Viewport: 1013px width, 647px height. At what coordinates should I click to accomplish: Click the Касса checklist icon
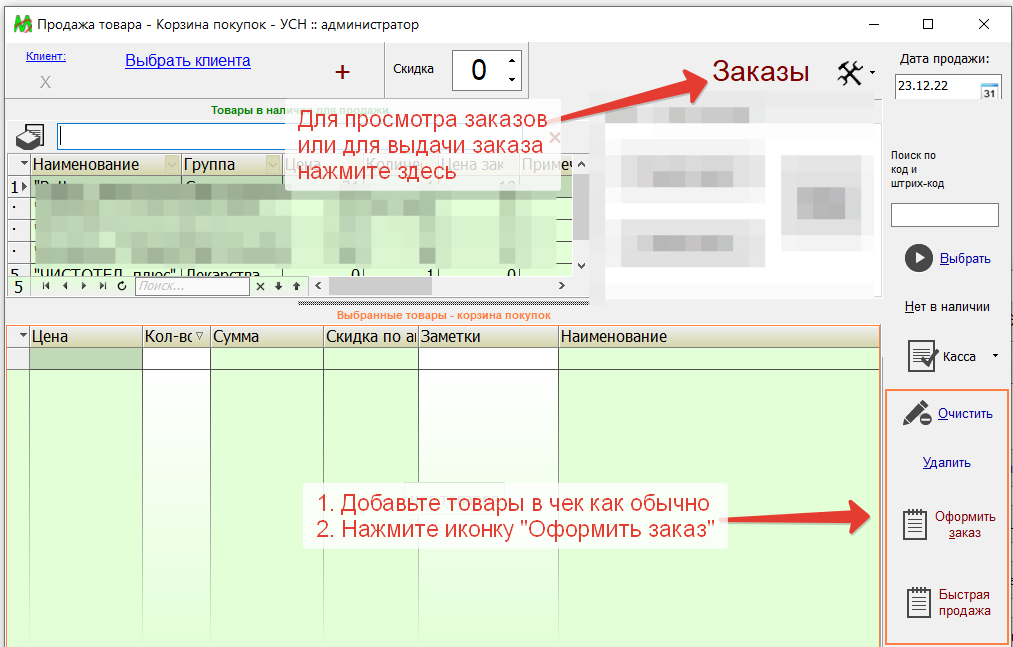click(x=923, y=356)
